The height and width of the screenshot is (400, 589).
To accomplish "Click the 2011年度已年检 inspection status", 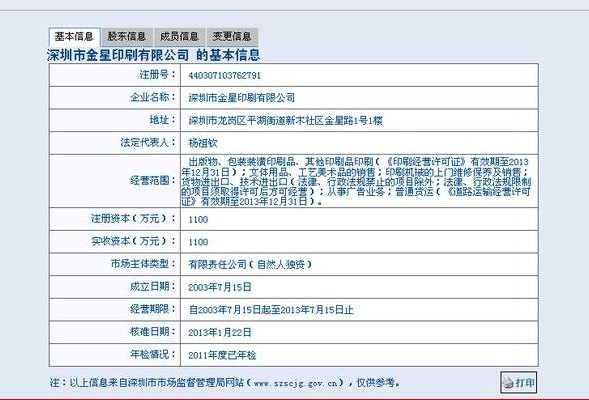I will point(222,355).
